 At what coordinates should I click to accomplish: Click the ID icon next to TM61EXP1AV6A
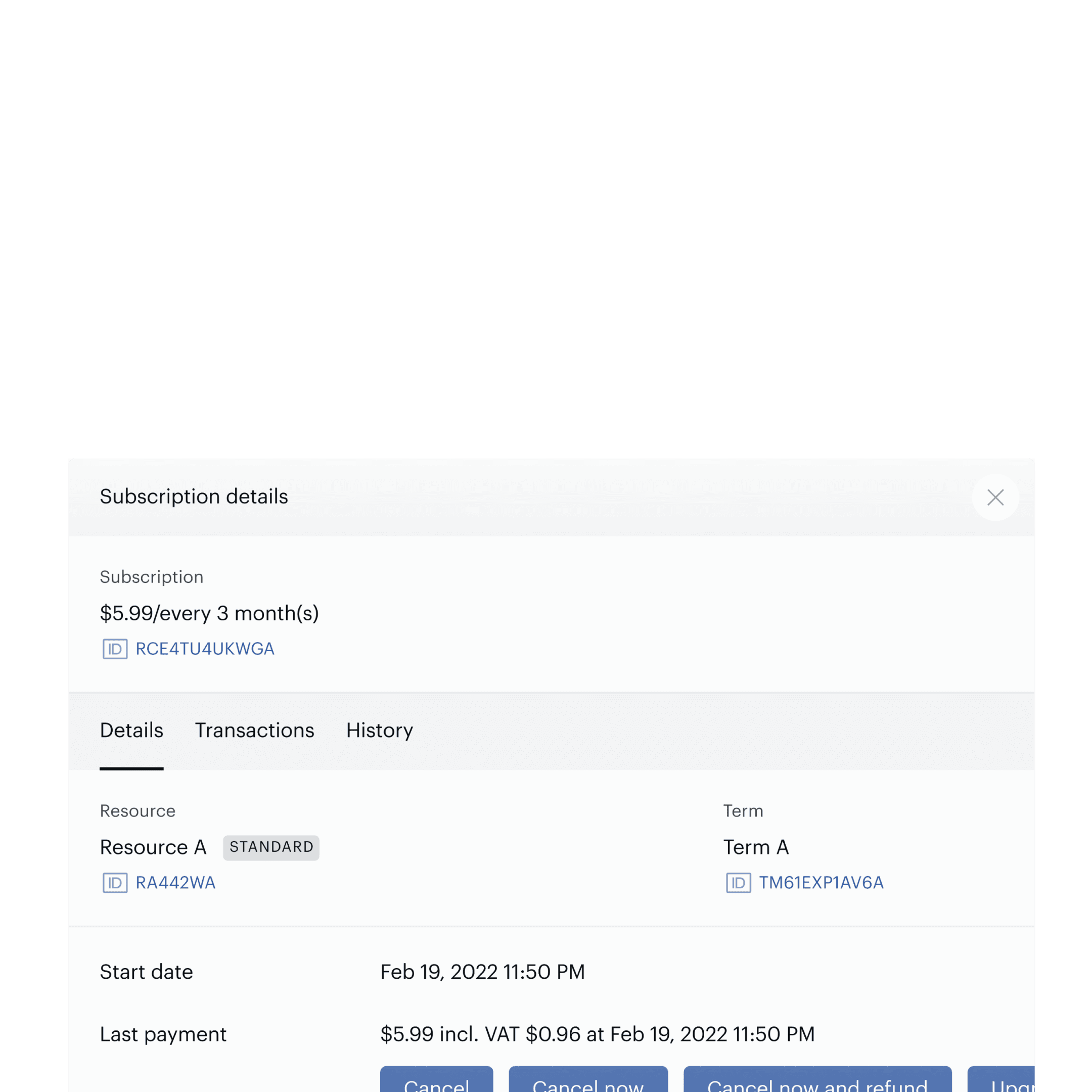click(x=738, y=883)
